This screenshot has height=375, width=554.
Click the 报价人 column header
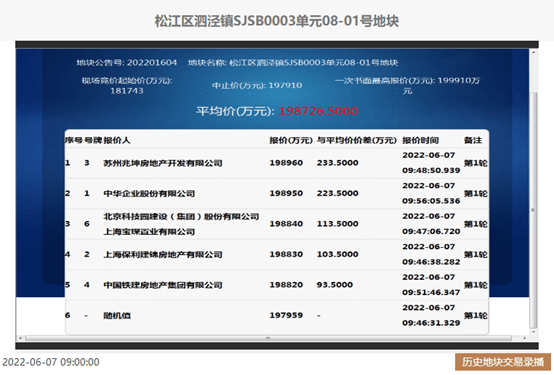pos(117,140)
